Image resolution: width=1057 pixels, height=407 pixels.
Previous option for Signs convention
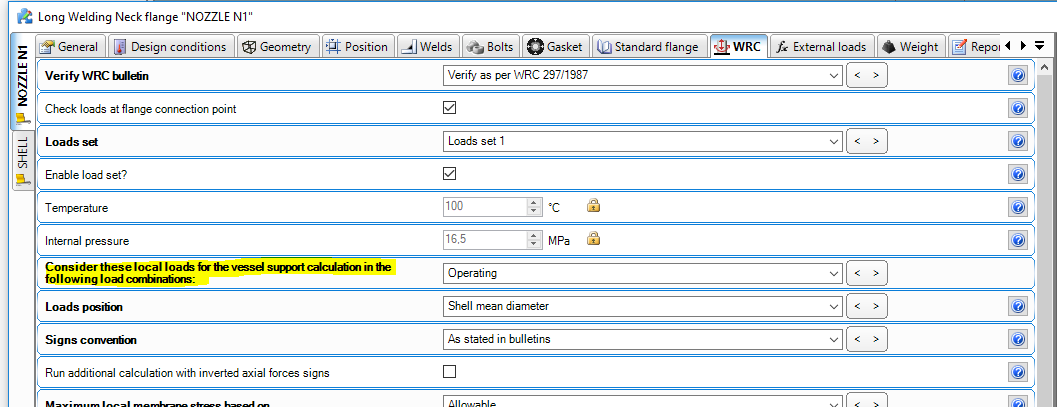(x=857, y=339)
